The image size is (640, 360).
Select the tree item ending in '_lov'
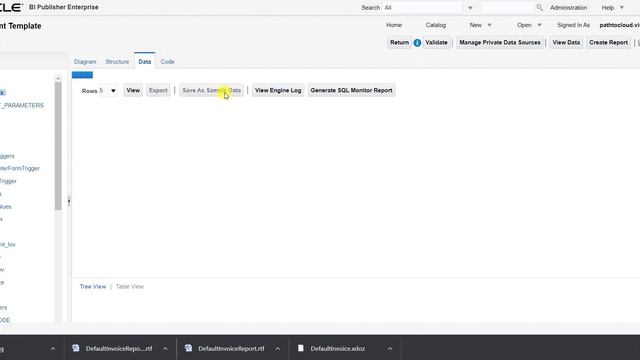point(8,244)
